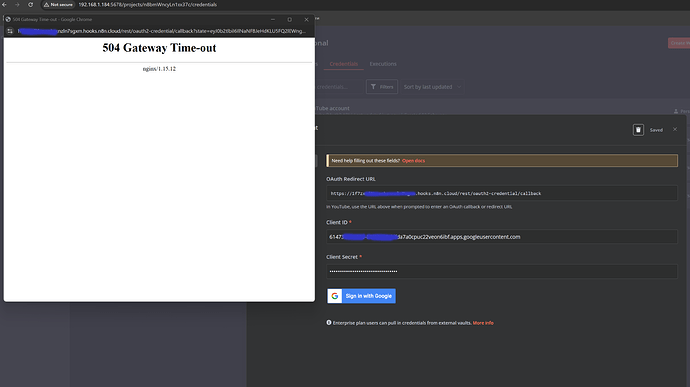Switch to the Executions tab

[383, 64]
